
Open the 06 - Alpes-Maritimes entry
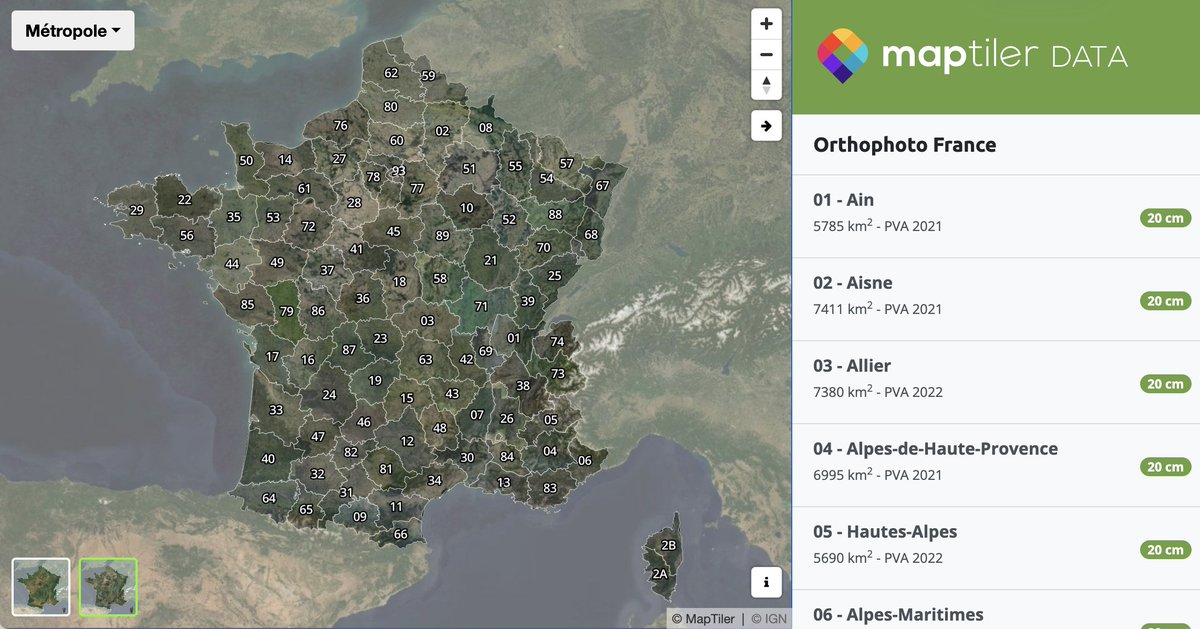pyautogui.click(x=996, y=610)
